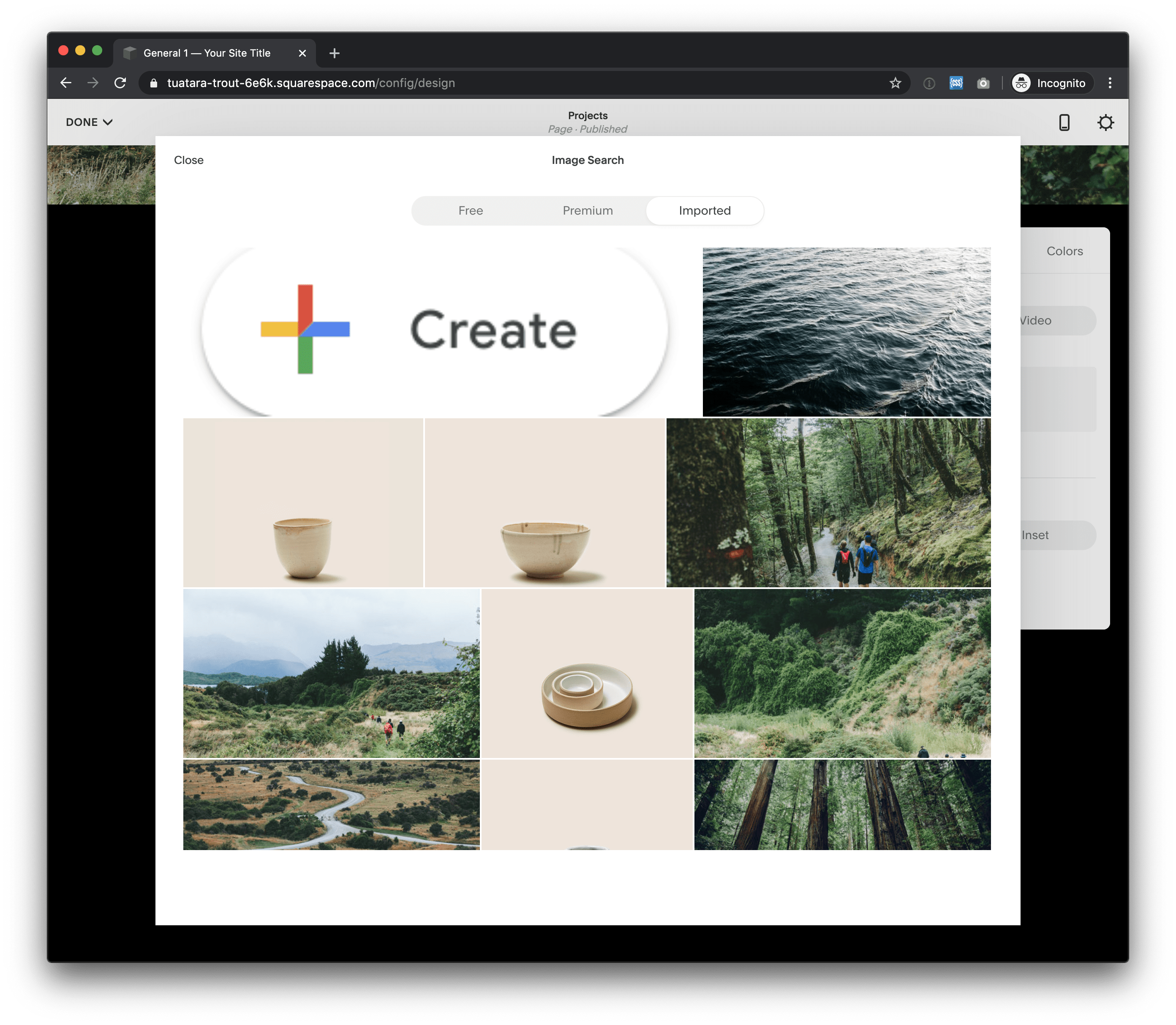Pick the mountain meadow hikers image
Screen dimensions: 1176x1025
pos(331,673)
